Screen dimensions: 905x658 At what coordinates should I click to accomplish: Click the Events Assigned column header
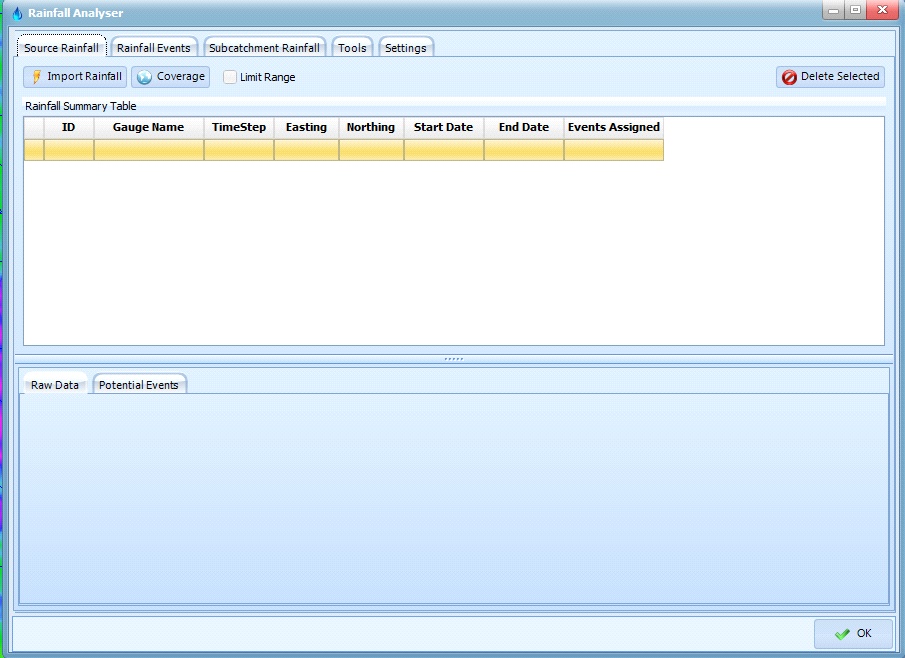[613, 128]
